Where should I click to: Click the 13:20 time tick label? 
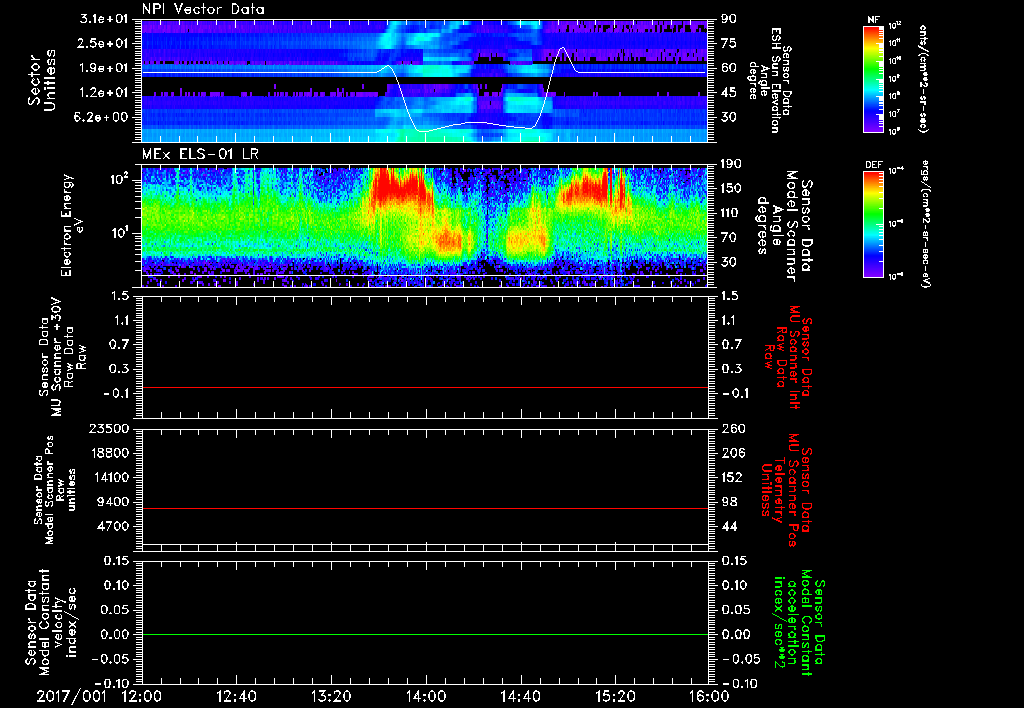pos(331,696)
